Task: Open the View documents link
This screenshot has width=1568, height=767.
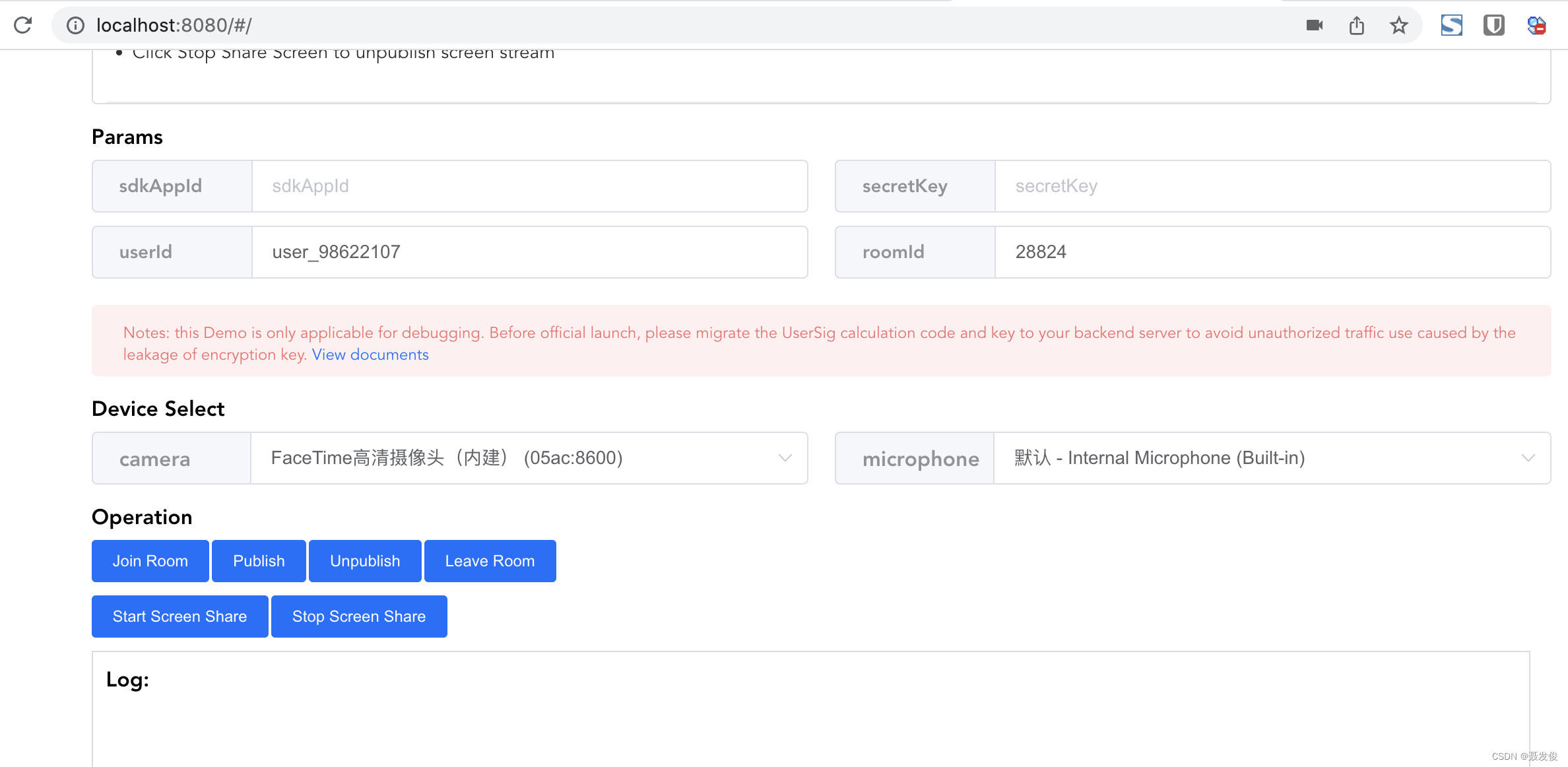Action: [x=370, y=354]
